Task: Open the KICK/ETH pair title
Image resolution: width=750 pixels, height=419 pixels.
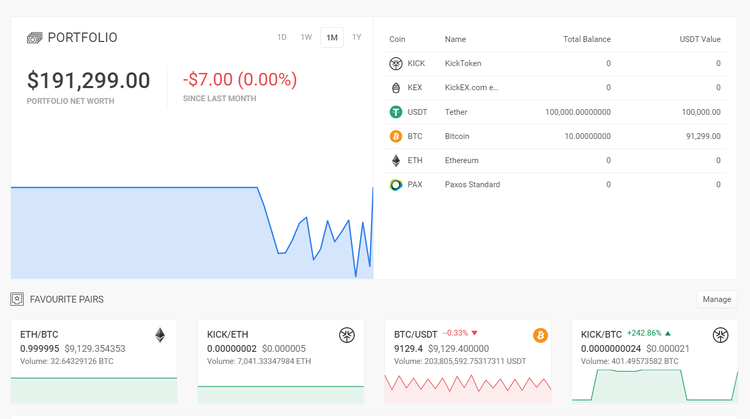Action: coord(227,334)
